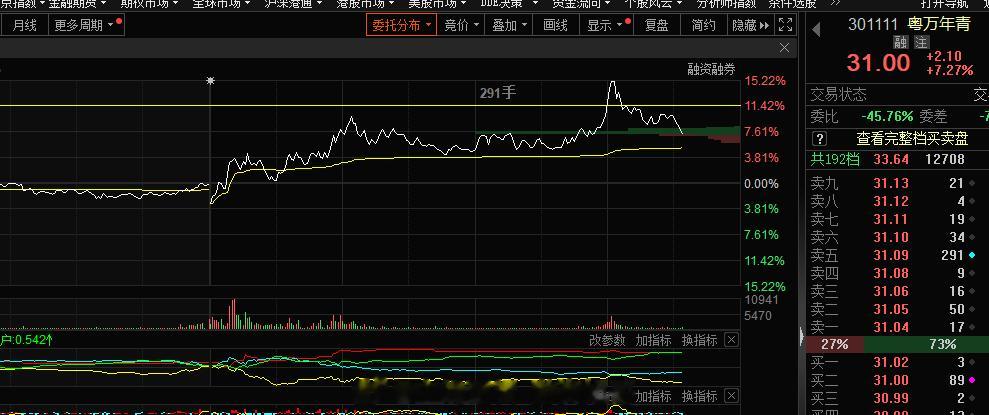
Task: Click change percent +7.27%
Action: 949,70
